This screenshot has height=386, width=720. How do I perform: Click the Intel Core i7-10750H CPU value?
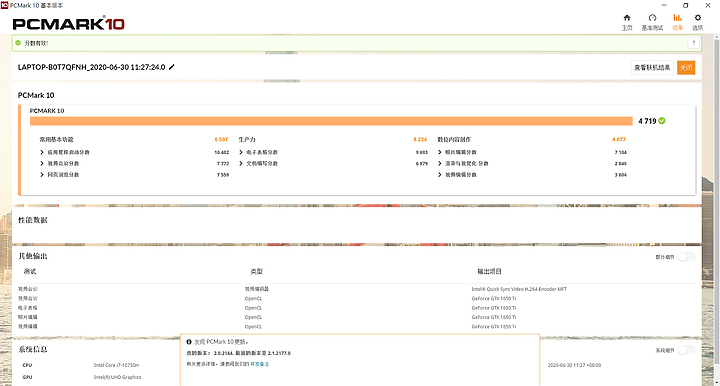116,365
